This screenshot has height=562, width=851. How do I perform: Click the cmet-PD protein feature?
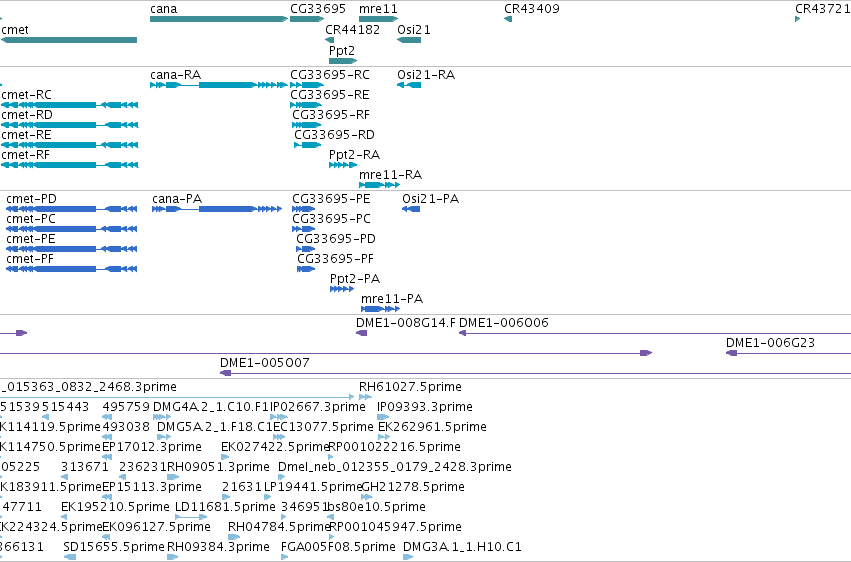point(72,209)
